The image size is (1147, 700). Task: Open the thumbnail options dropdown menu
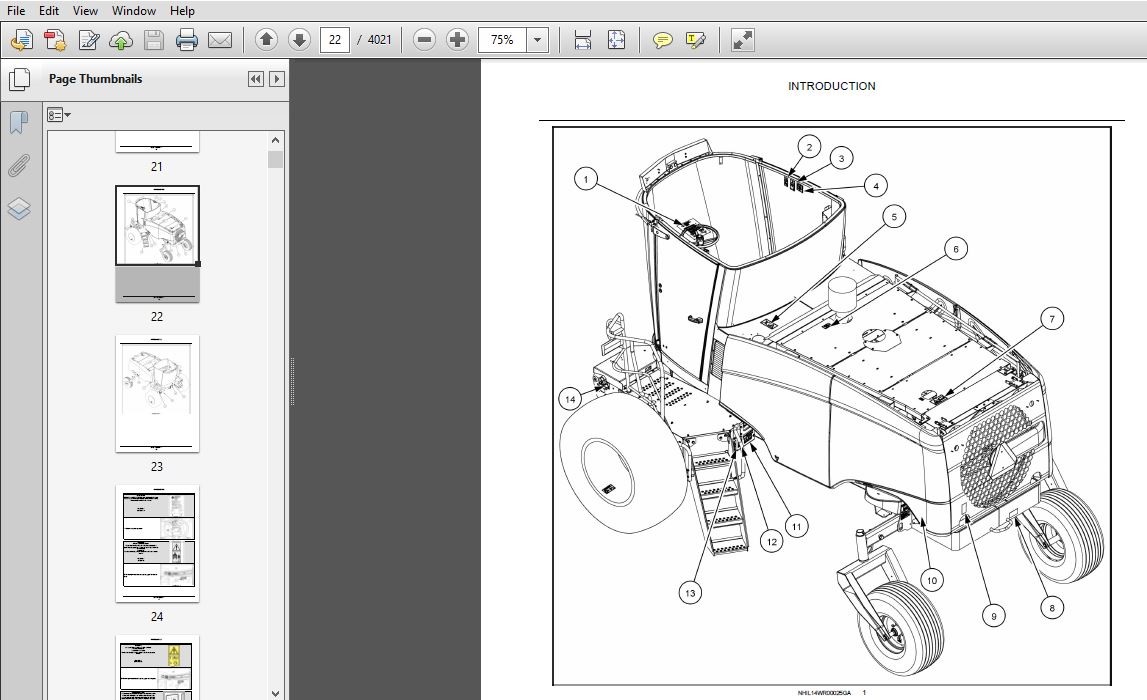[59, 115]
